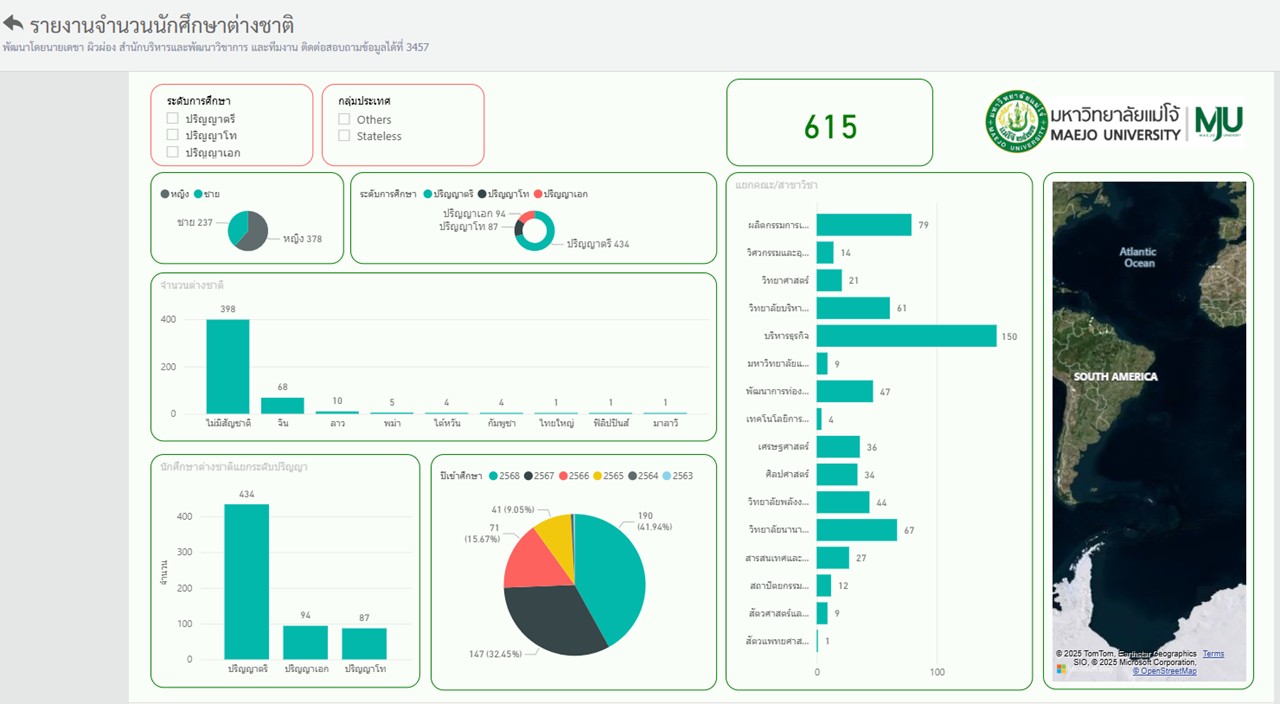Click the MJU logo mark
The width and height of the screenshot is (1280, 720).
[1218, 122]
